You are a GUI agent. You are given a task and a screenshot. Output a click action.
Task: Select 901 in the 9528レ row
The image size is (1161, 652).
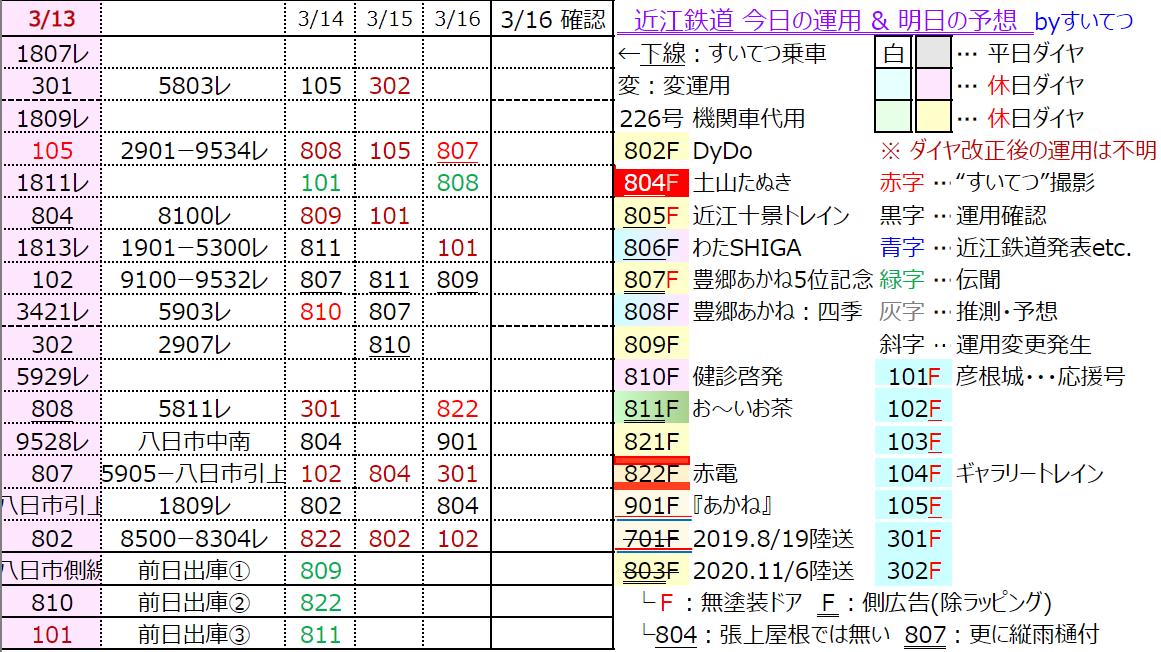(457, 442)
